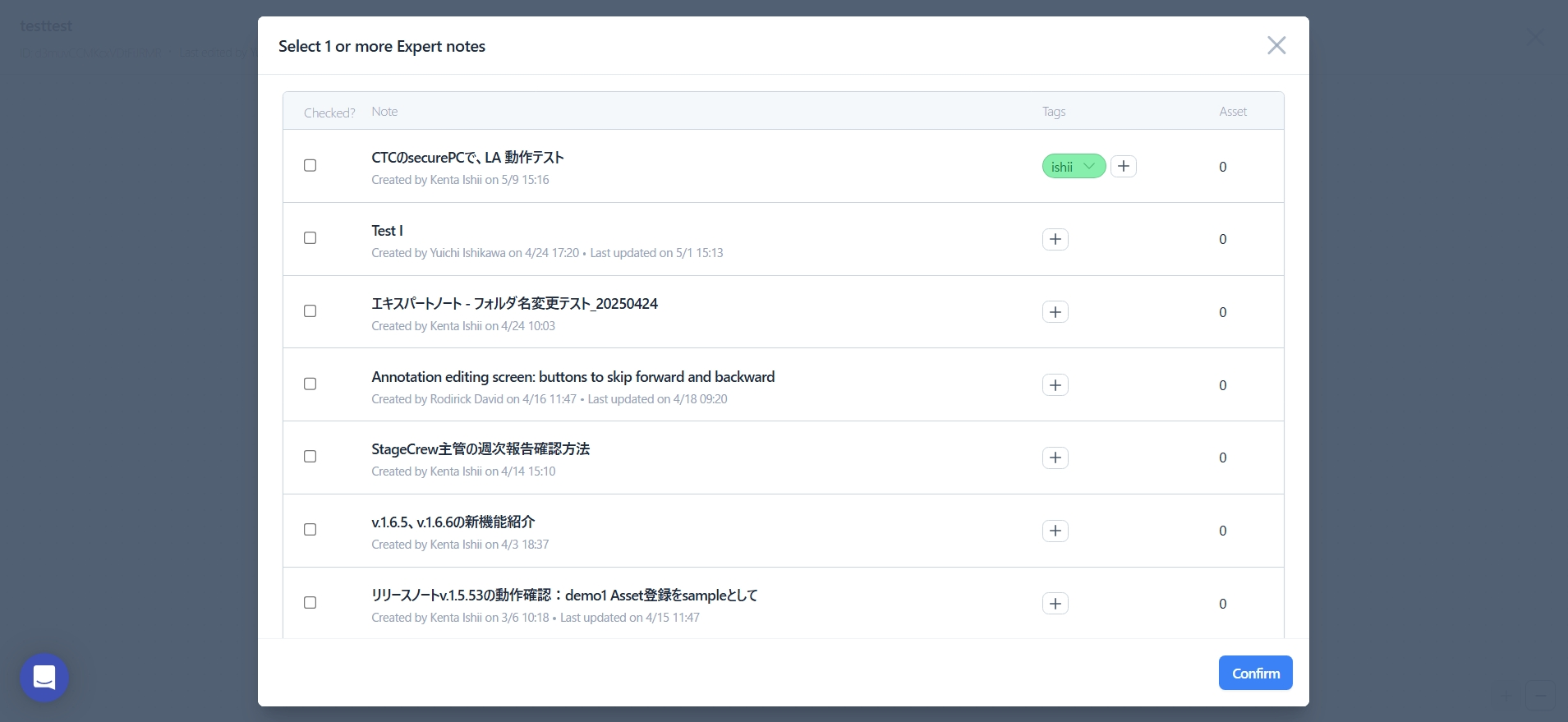This screenshot has height=722, width=1568.
Task: Add tag to v.1.6.5 new features note
Action: point(1055,531)
